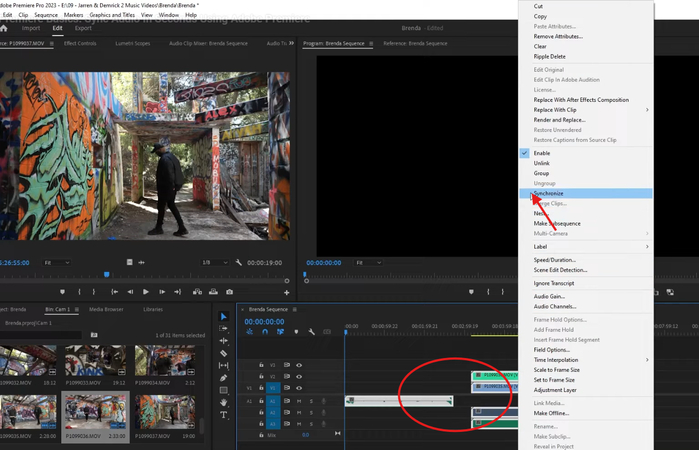Select the Ripple Edit tool
This screenshot has height=450, width=699.
223,341
